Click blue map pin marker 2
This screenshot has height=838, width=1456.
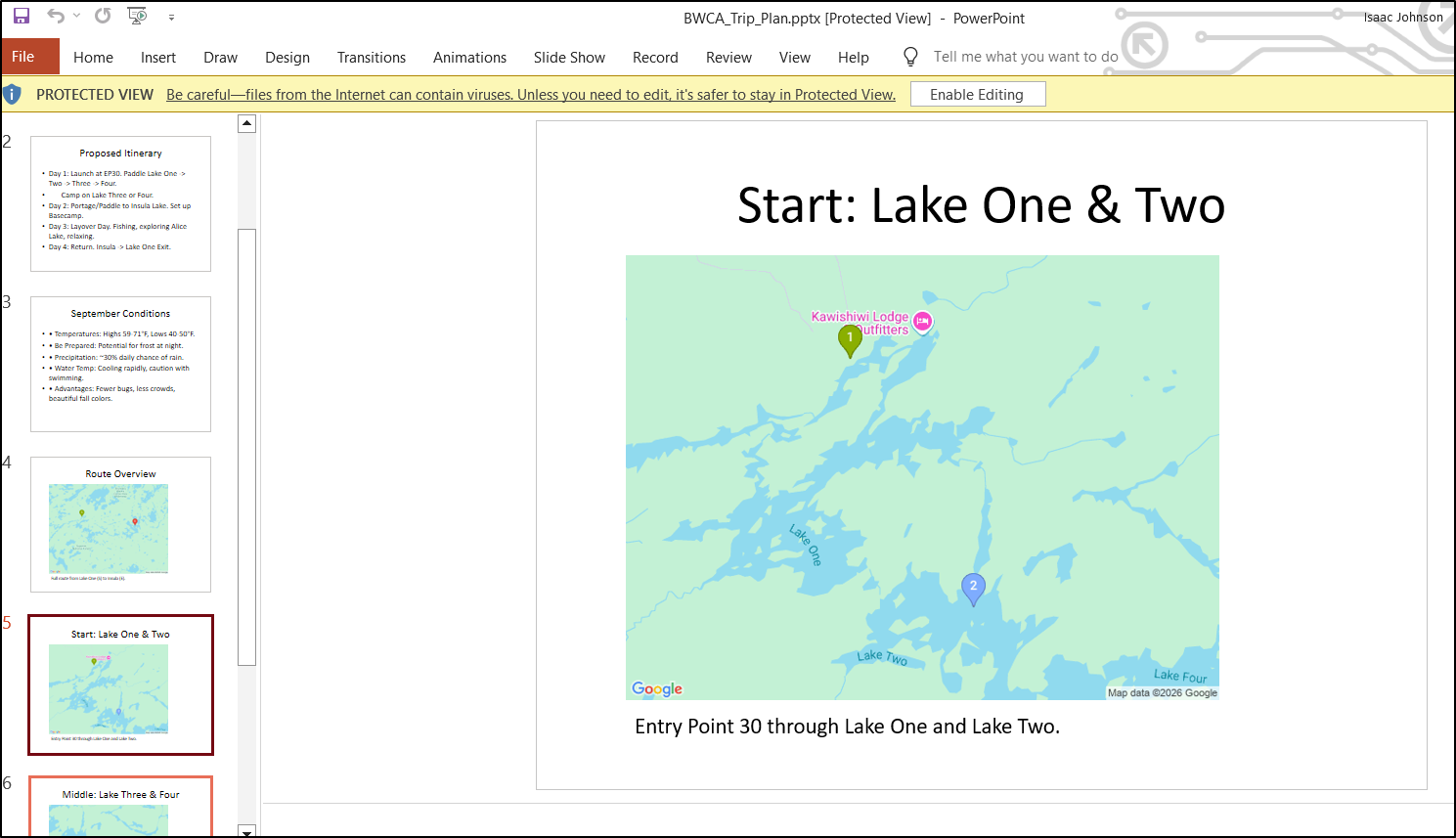(x=973, y=588)
